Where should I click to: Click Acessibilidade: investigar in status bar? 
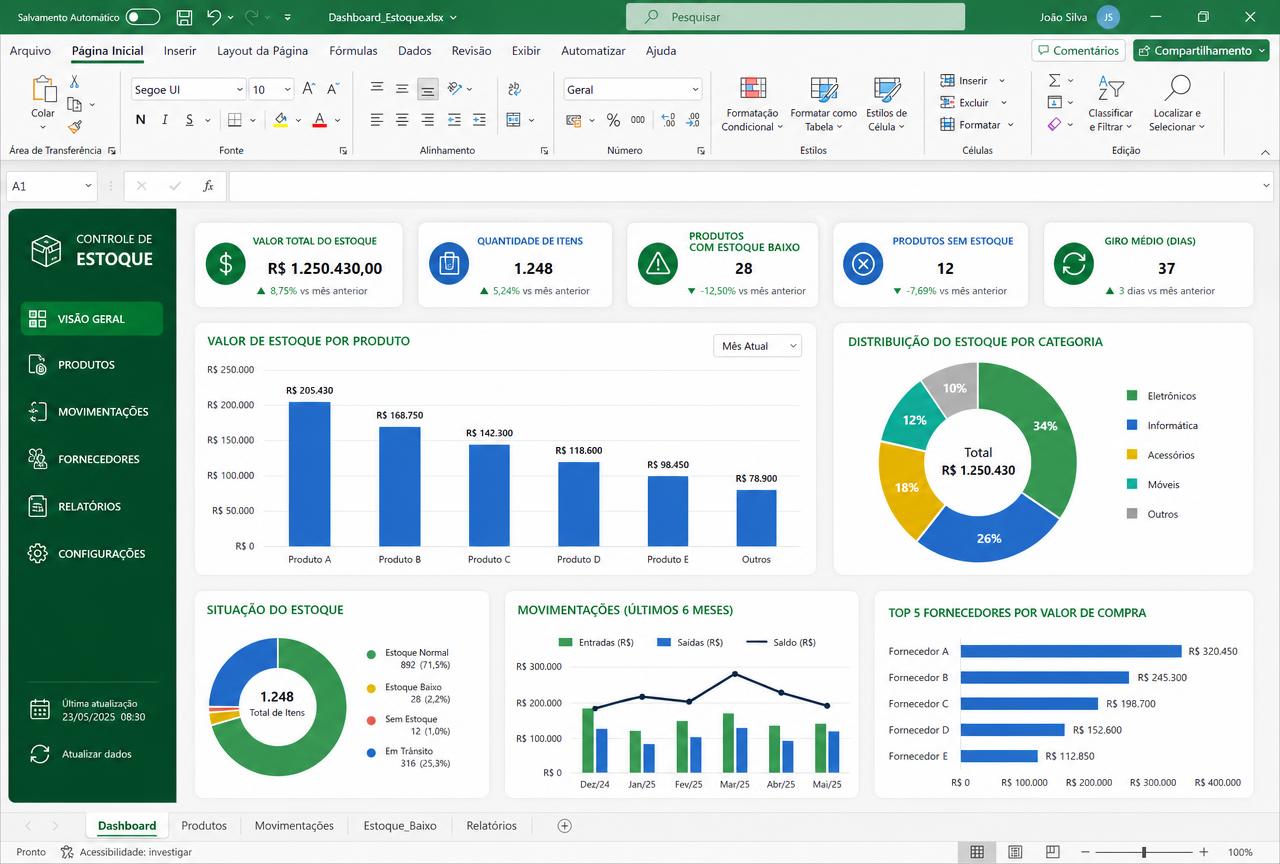tap(126, 852)
